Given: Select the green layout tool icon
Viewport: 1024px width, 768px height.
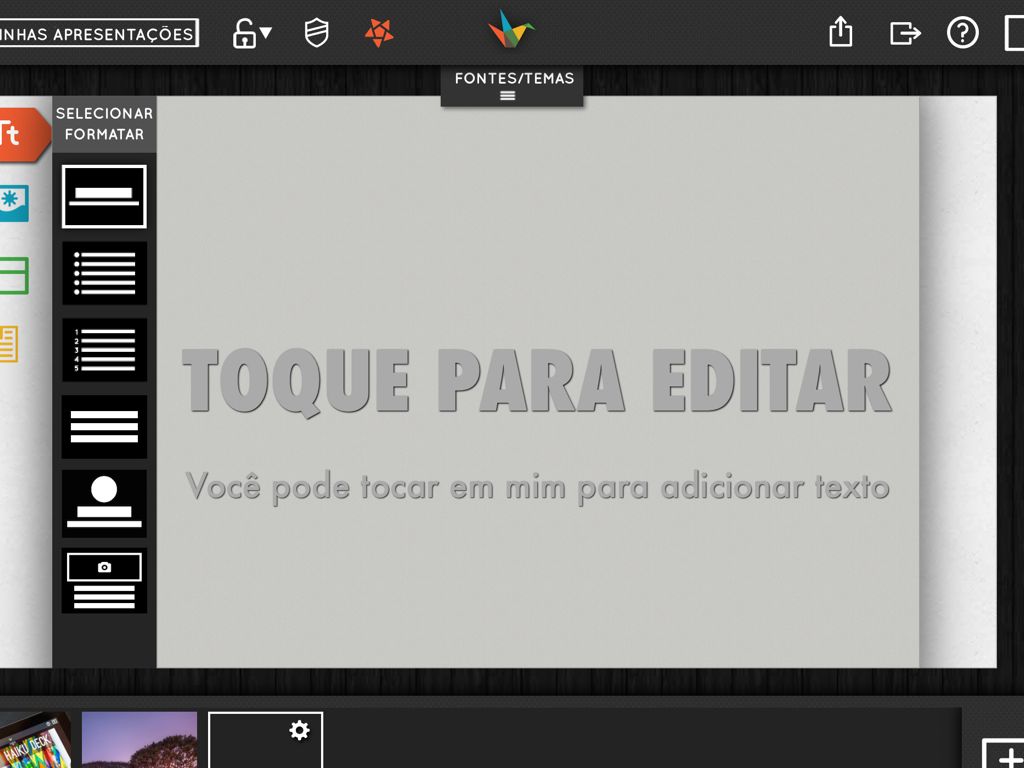Looking at the screenshot, I should tap(14, 276).
